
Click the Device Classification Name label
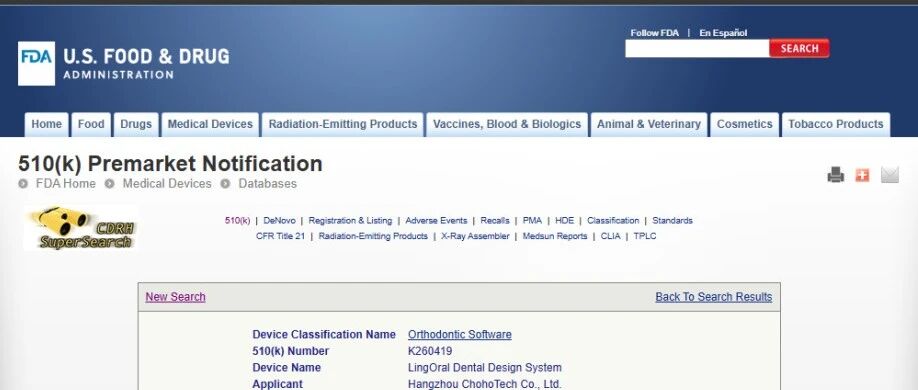coord(324,334)
